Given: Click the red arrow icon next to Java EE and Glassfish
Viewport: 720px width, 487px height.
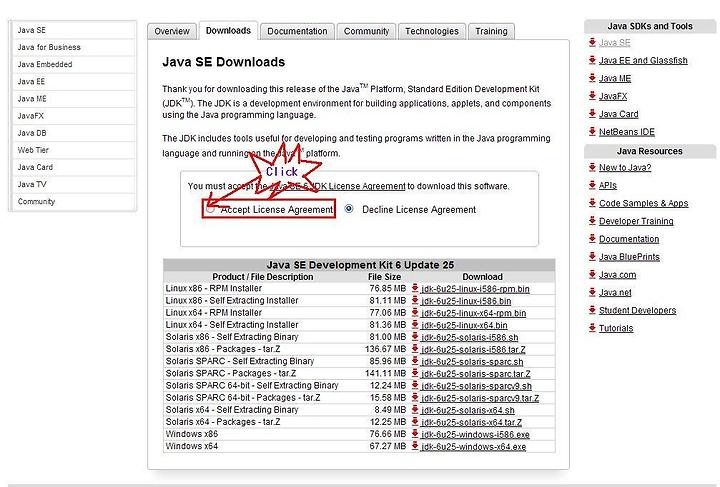Looking at the screenshot, I should coord(592,60).
